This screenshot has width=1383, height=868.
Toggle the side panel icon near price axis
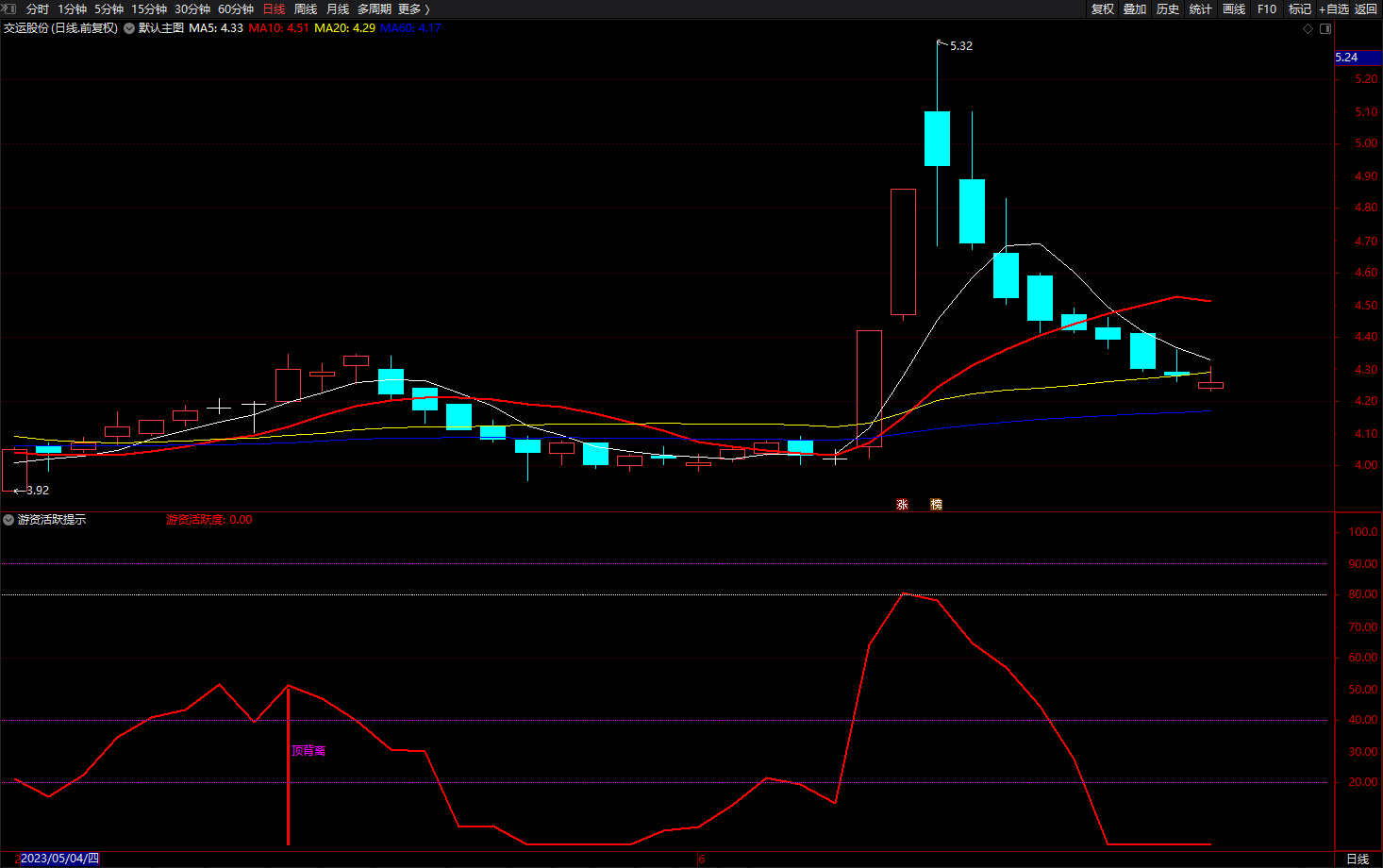1325,28
